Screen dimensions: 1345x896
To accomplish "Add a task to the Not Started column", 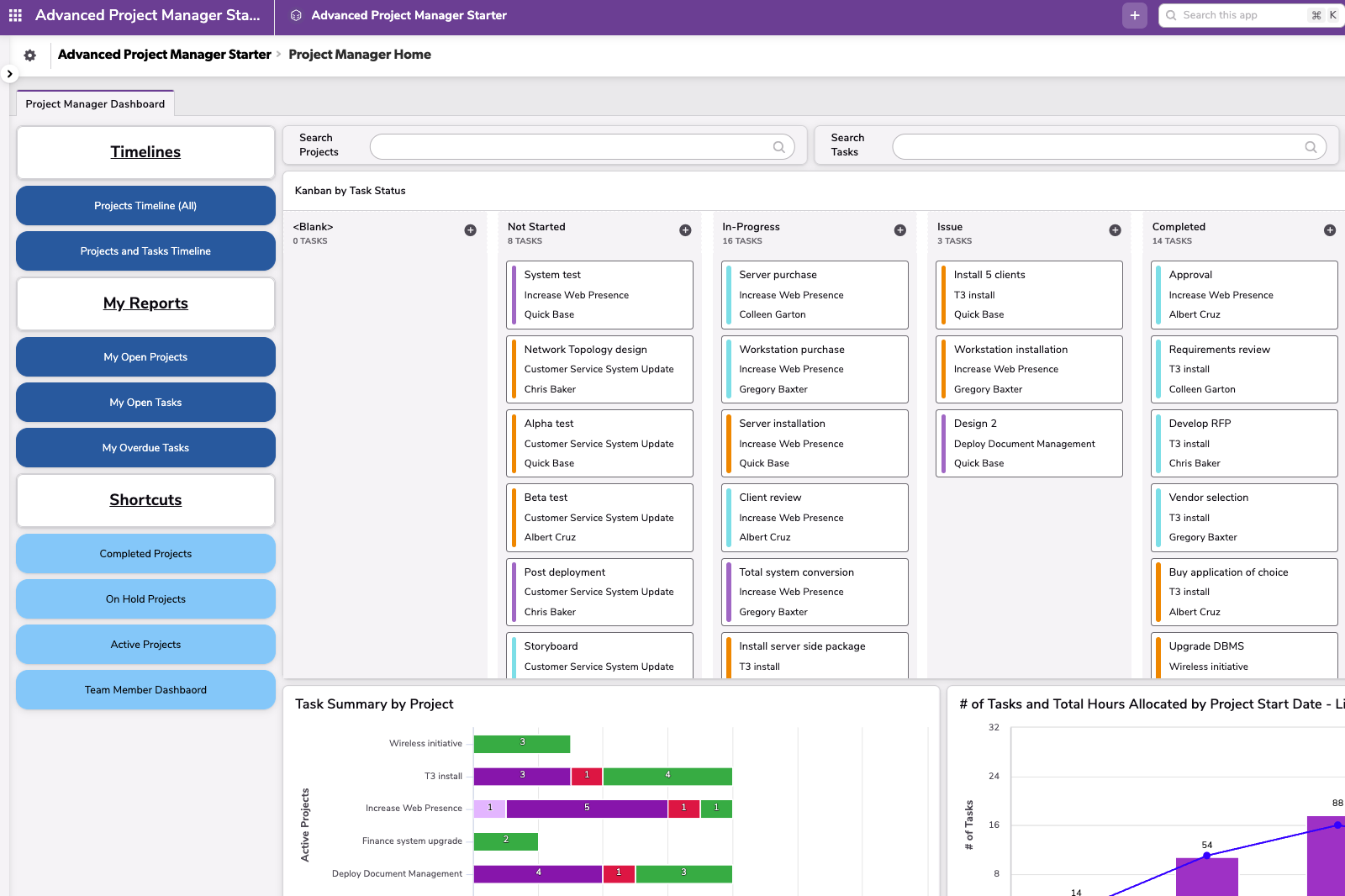I will pyautogui.click(x=686, y=229).
